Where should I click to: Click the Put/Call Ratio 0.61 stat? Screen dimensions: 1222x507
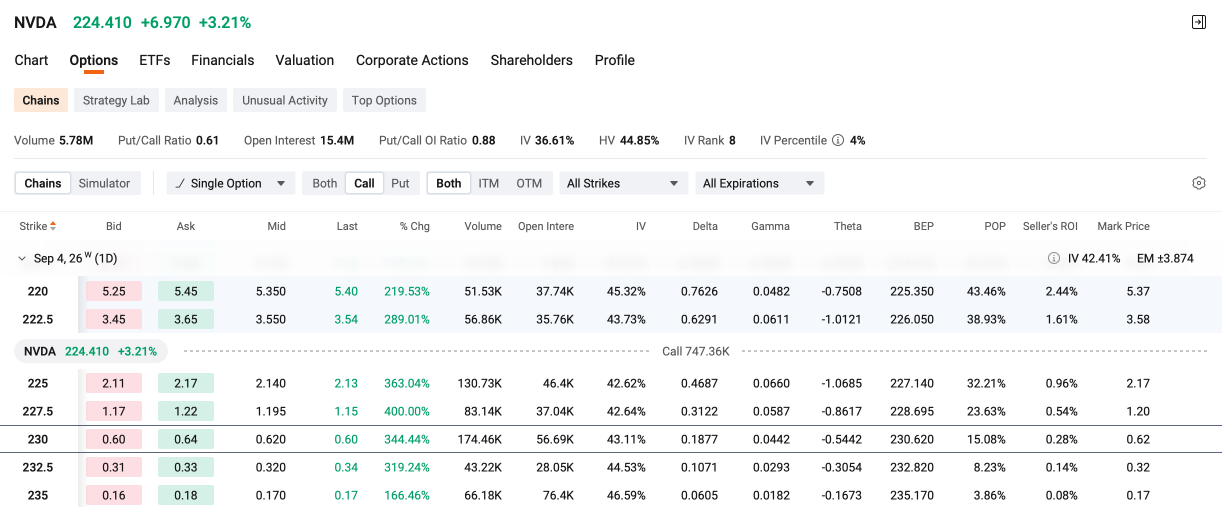tap(168, 140)
